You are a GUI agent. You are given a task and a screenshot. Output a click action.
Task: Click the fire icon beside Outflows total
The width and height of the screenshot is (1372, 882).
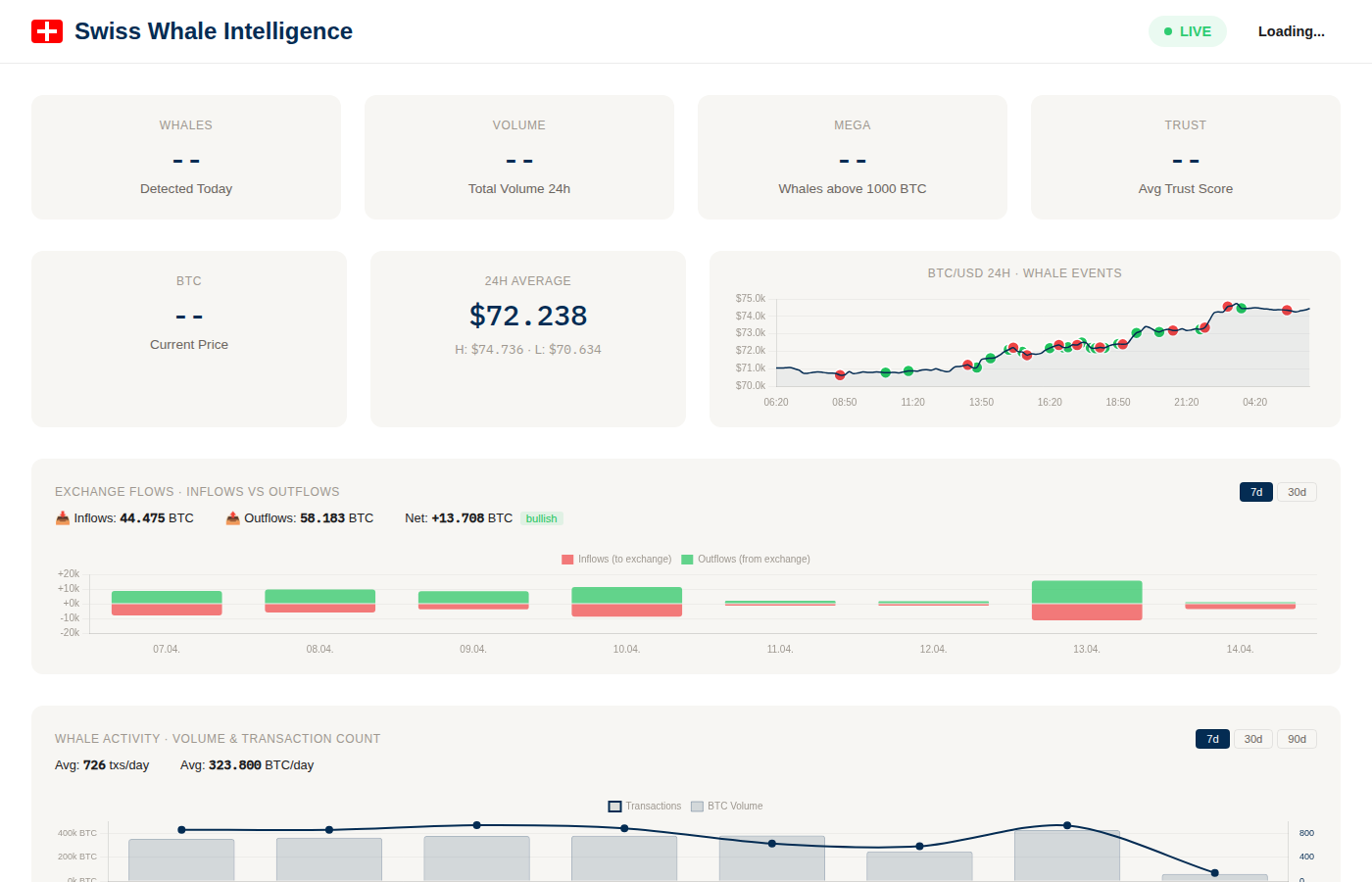tap(232, 517)
